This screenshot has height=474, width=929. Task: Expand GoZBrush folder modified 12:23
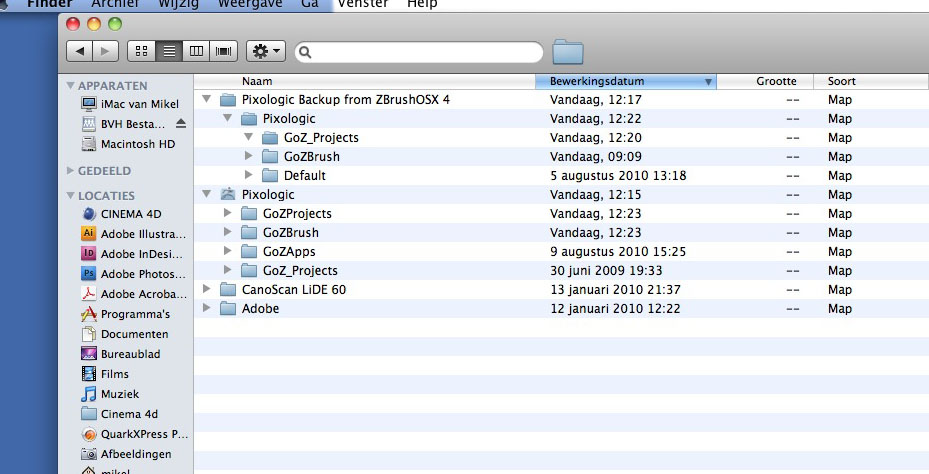pos(228,232)
